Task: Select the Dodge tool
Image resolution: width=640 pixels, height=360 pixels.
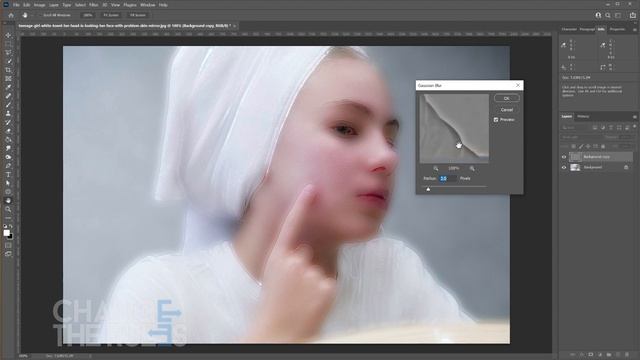Action: pos(8,157)
